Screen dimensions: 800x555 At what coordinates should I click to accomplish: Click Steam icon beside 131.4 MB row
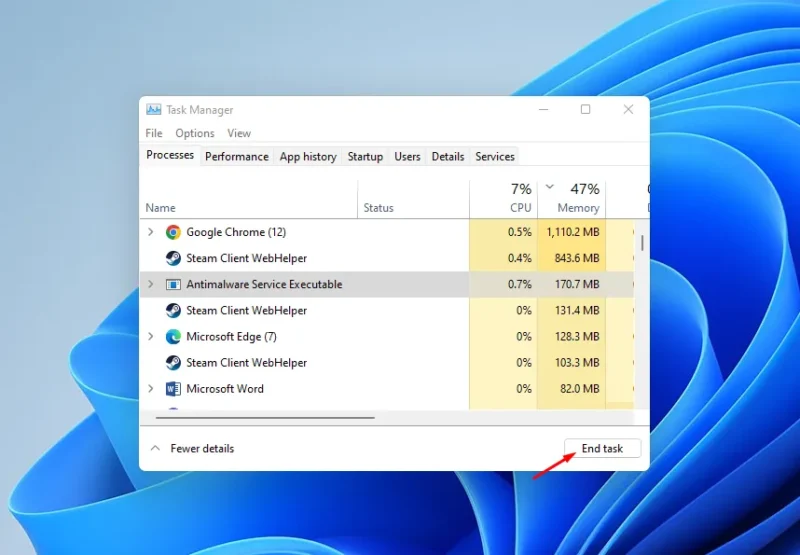point(173,310)
